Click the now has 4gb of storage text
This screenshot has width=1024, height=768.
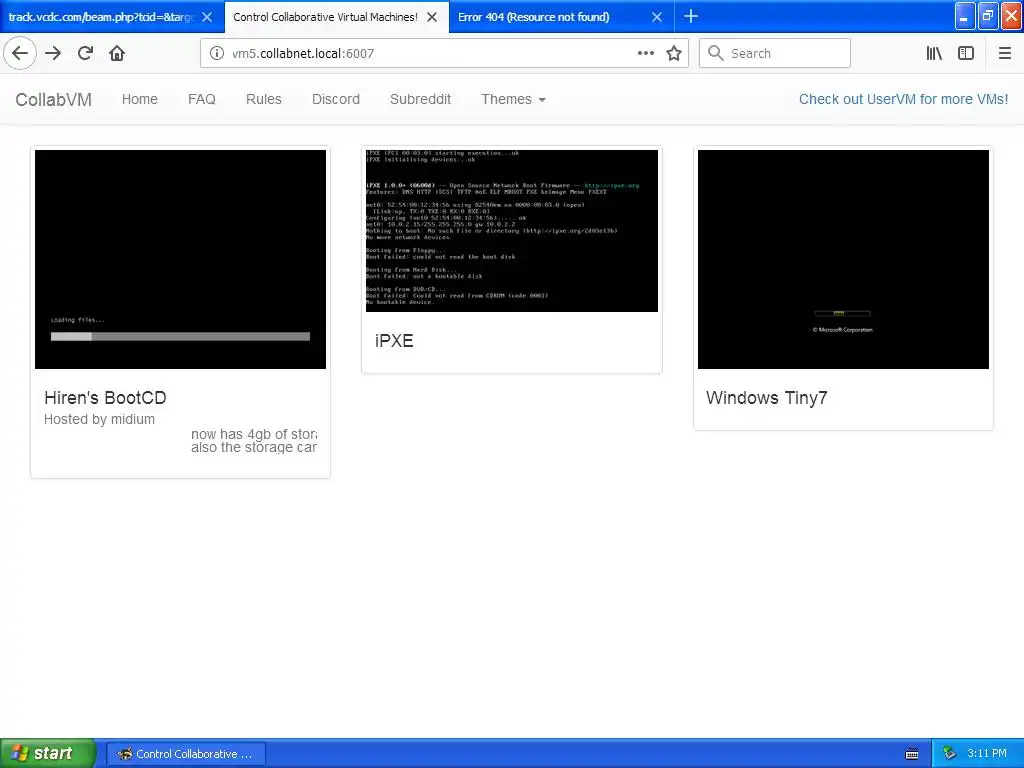tap(254, 434)
